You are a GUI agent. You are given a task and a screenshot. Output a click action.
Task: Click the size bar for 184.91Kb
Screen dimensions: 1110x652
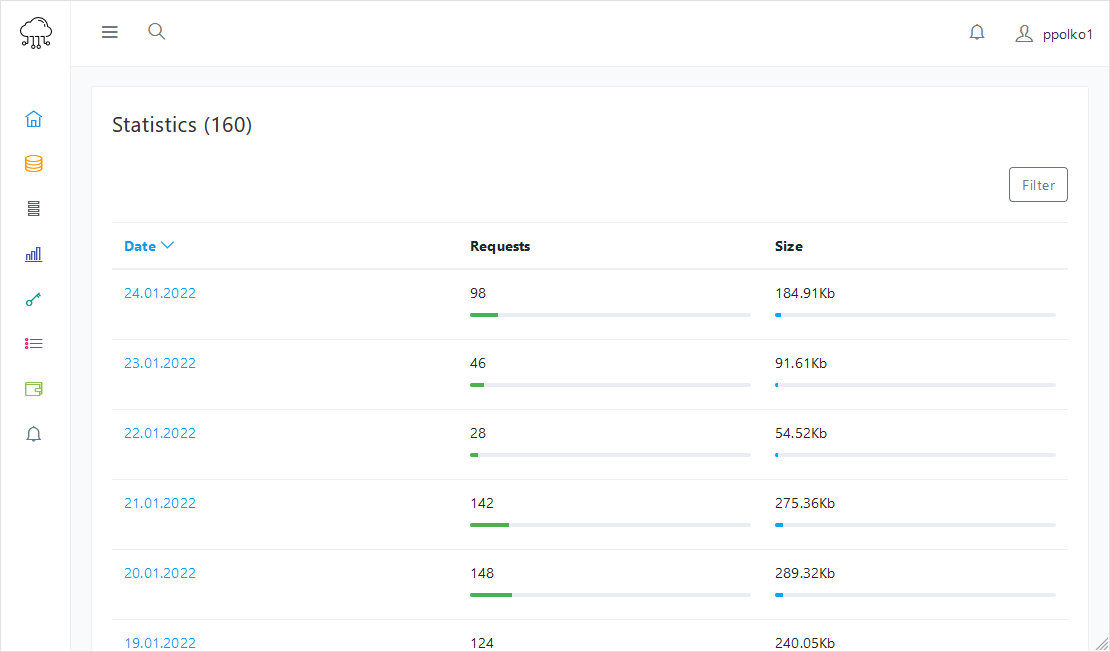[915, 315]
